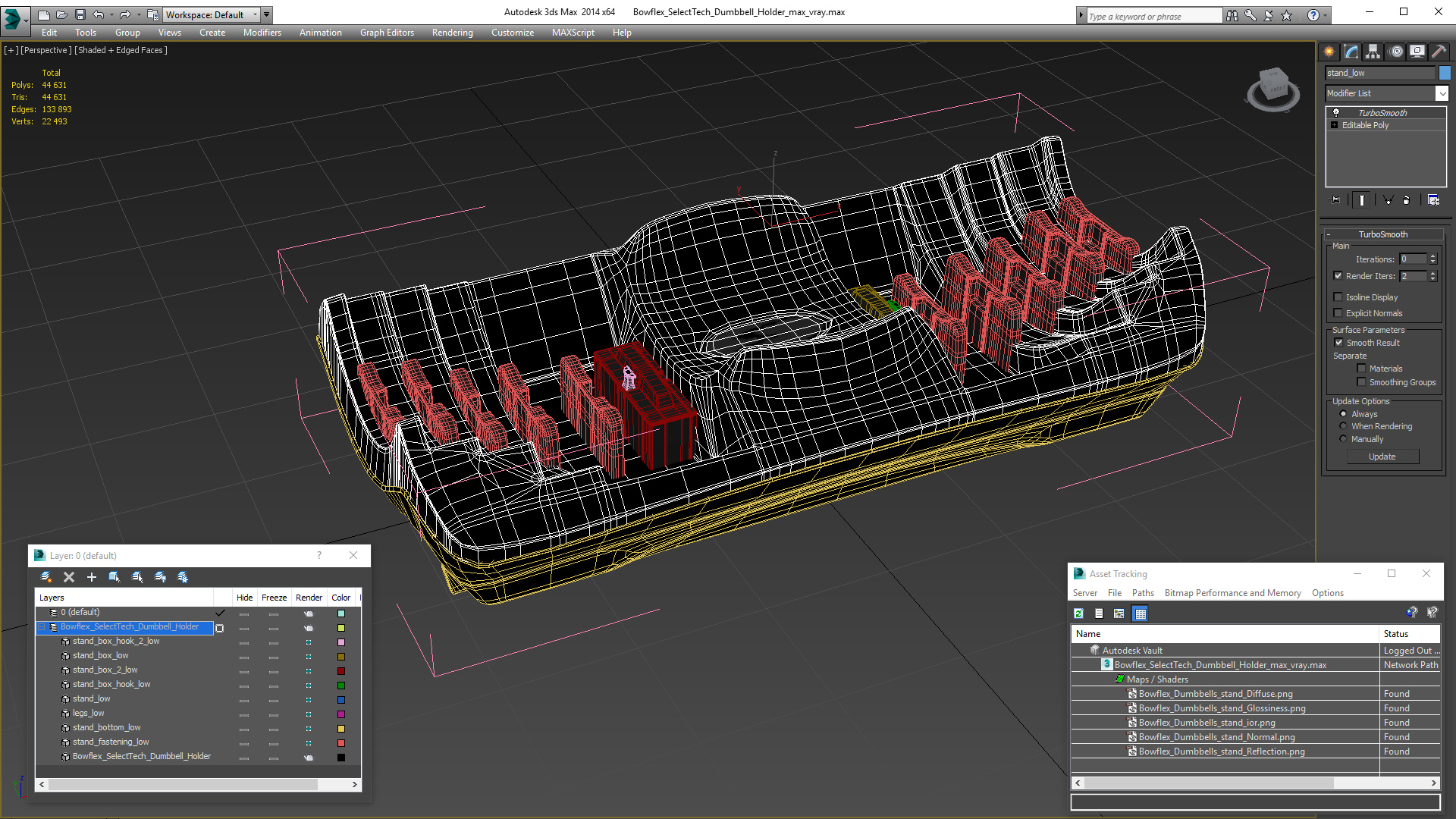Click the Hide column header in Layers
This screenshot has width=1456, height=819.
click(x=244, y=598)
